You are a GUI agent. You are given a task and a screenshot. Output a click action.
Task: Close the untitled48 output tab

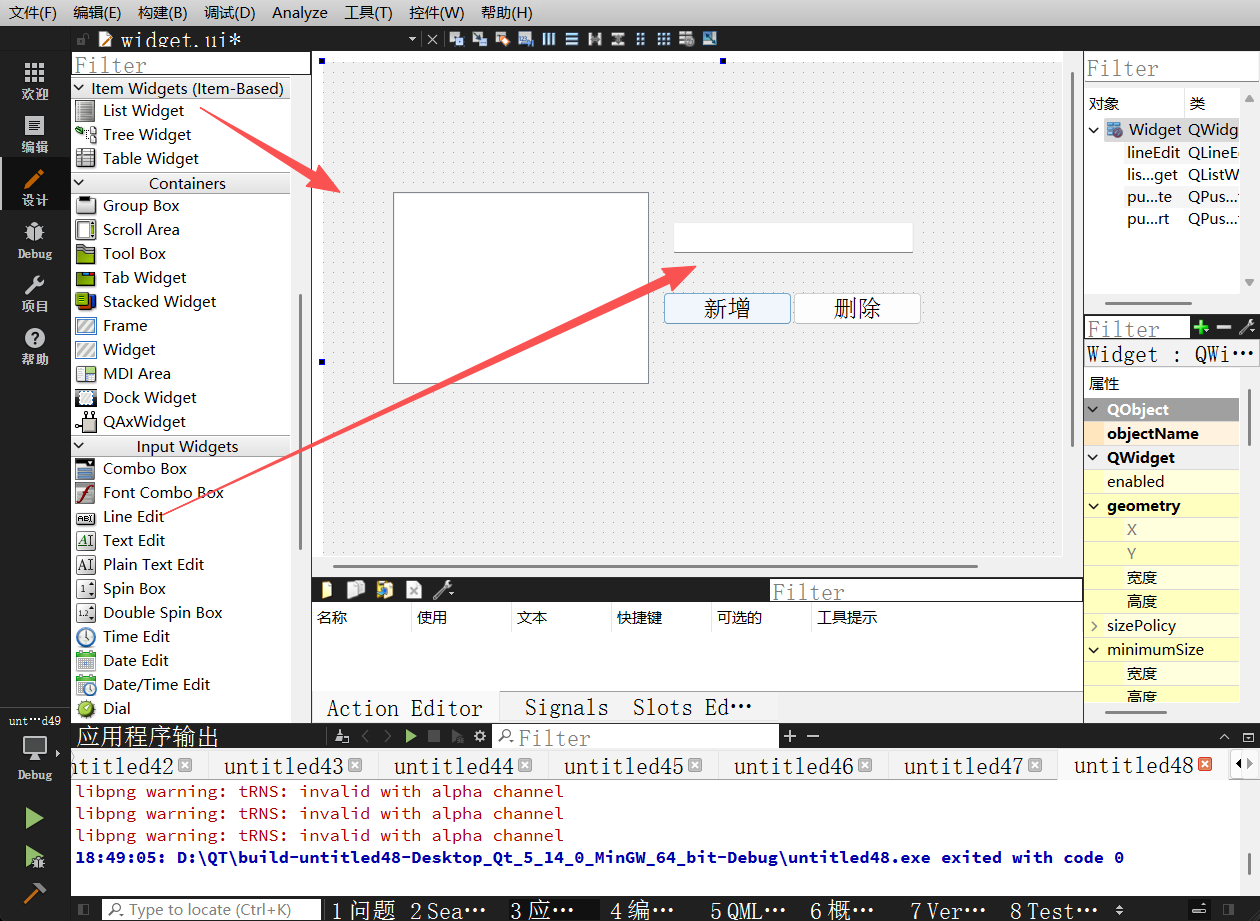[1205, 765]
